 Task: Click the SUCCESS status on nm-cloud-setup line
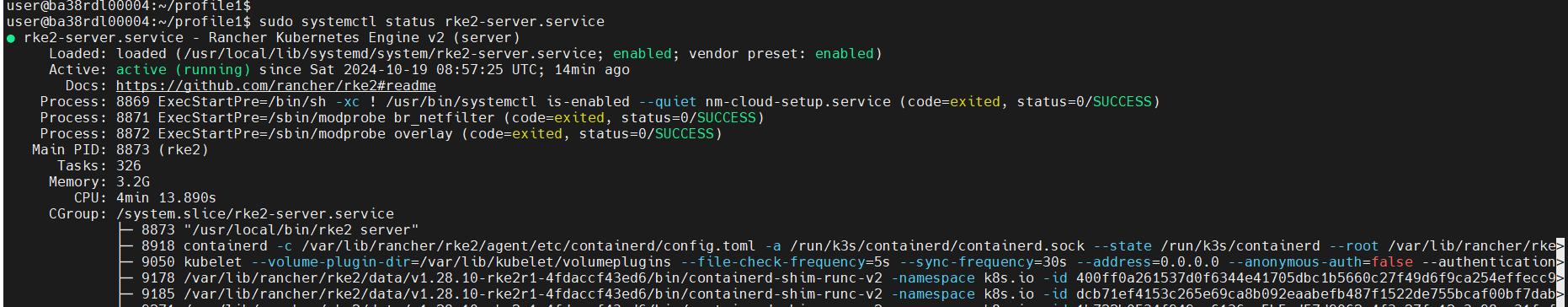[x=1122, y=102]
